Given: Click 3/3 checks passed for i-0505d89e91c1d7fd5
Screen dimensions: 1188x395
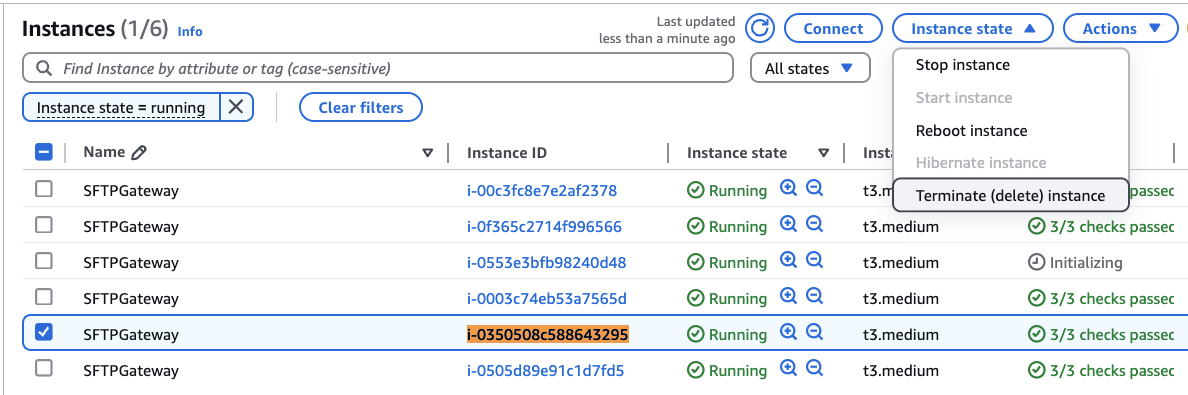Looking at the screenshot, I should [x=1111, y=371].
